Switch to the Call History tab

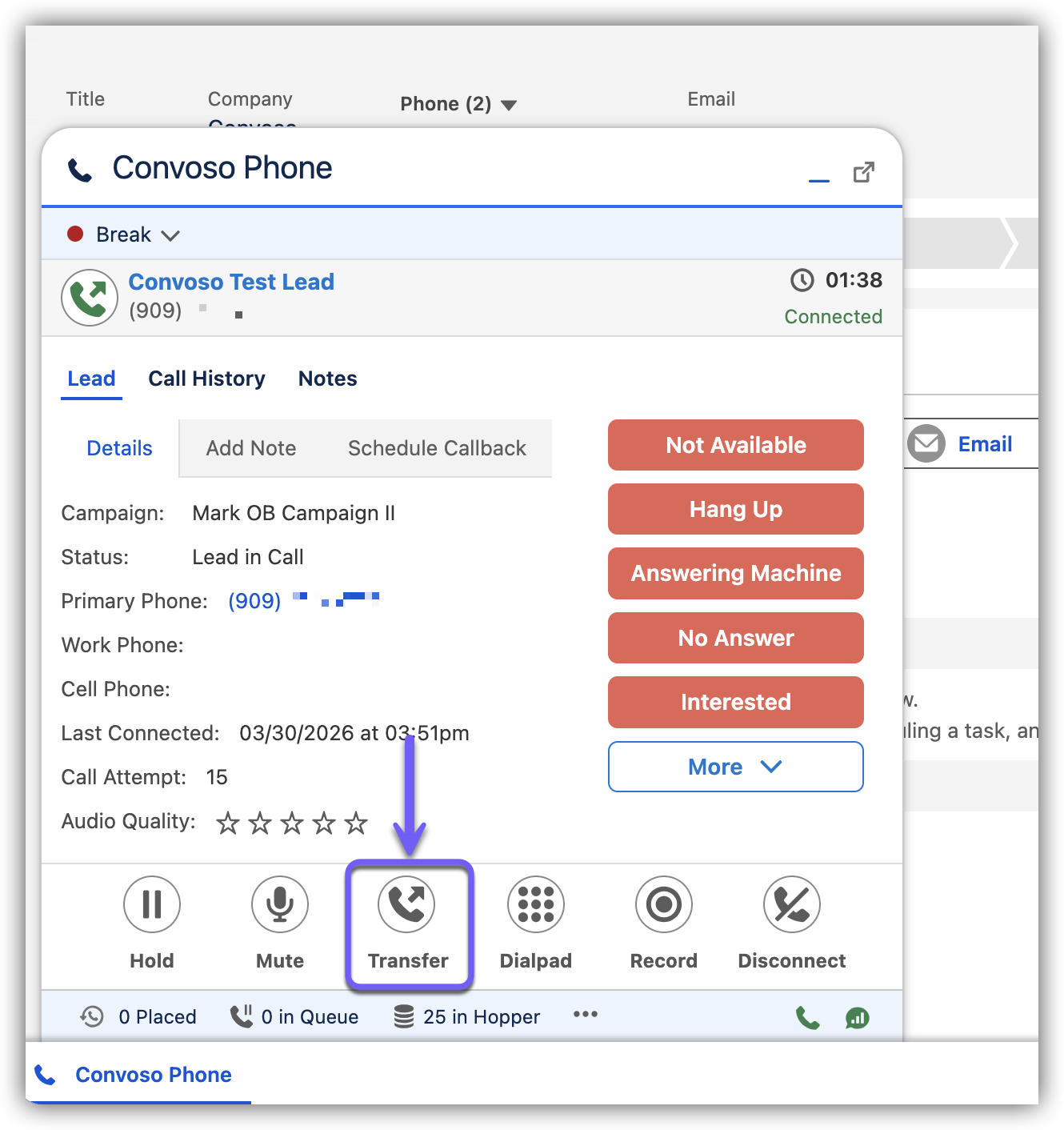point(206,379)
